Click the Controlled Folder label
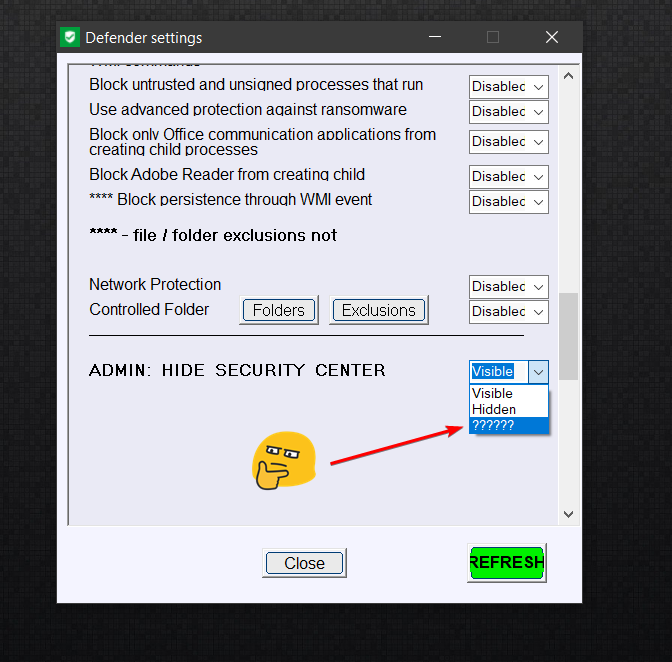The image size is (672, 662). 149,309
